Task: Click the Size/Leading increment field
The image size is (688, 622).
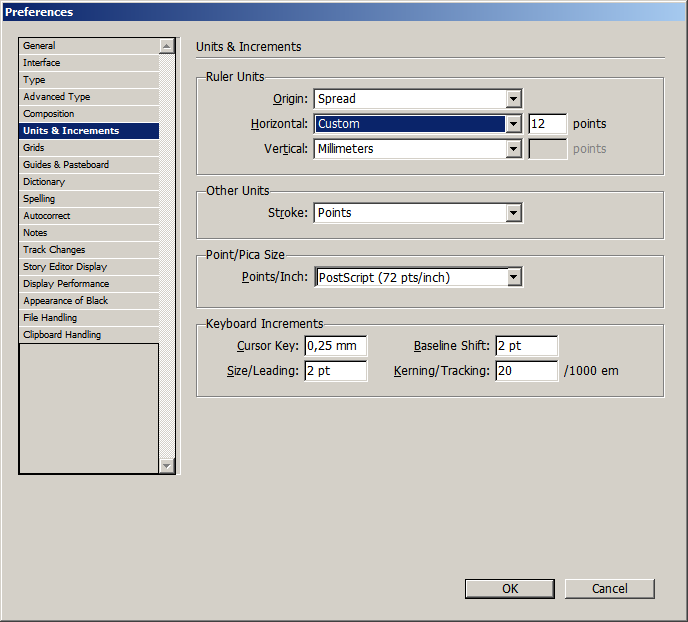Action: tap(336, 371)
